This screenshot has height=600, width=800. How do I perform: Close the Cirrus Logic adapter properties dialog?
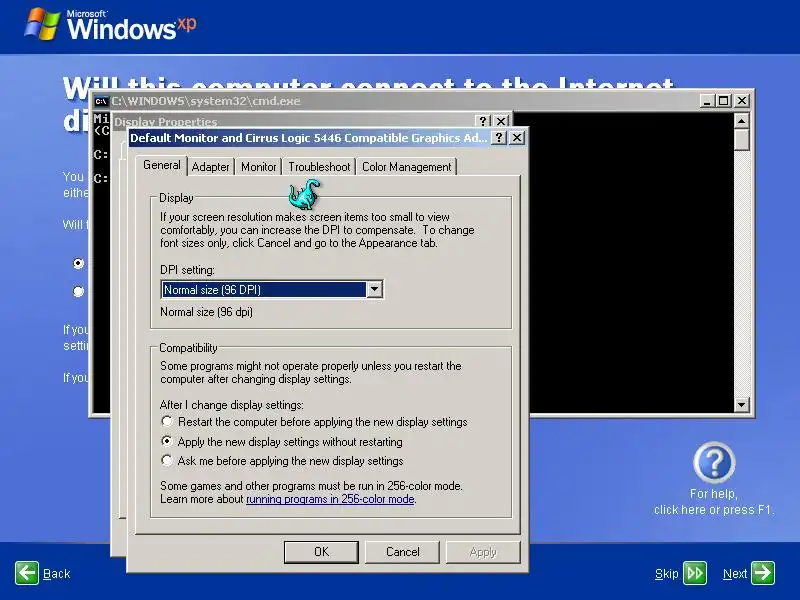(517, 138)
